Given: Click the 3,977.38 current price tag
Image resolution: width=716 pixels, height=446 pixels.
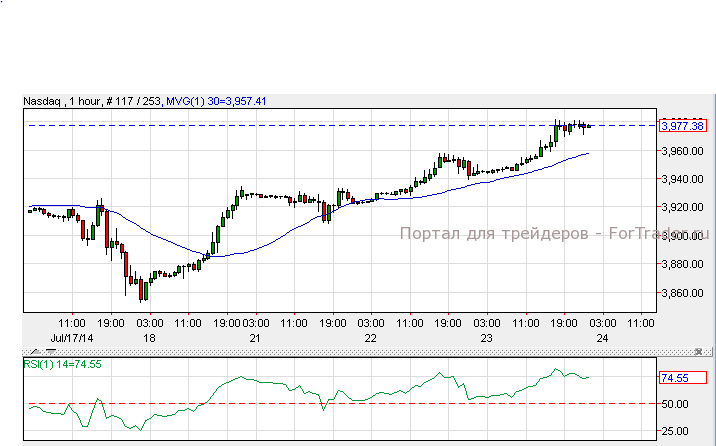Looking at the screenshot, I should [x=683, y=126].
